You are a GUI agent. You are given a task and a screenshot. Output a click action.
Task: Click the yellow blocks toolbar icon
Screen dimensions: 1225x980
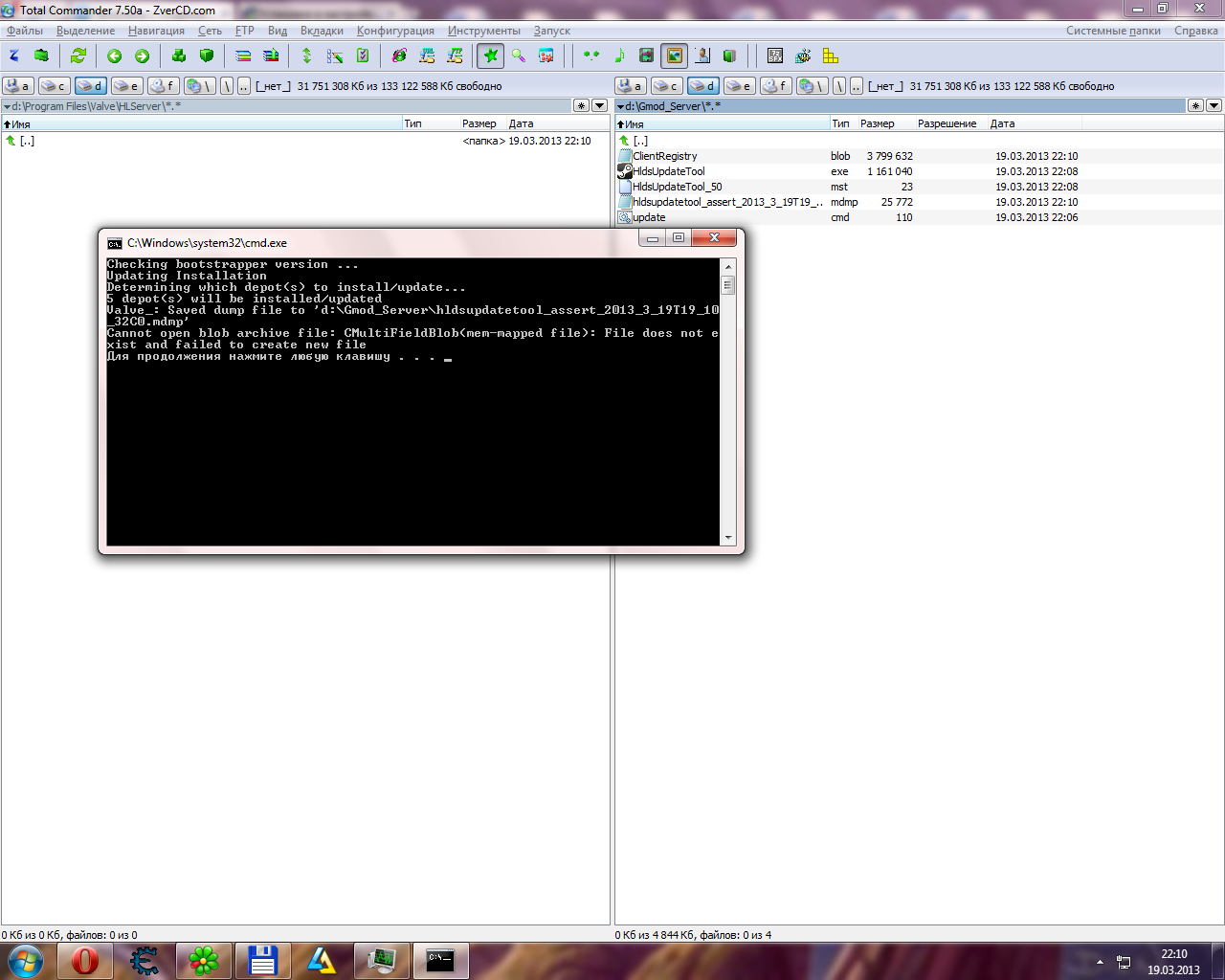pos(831,56)
